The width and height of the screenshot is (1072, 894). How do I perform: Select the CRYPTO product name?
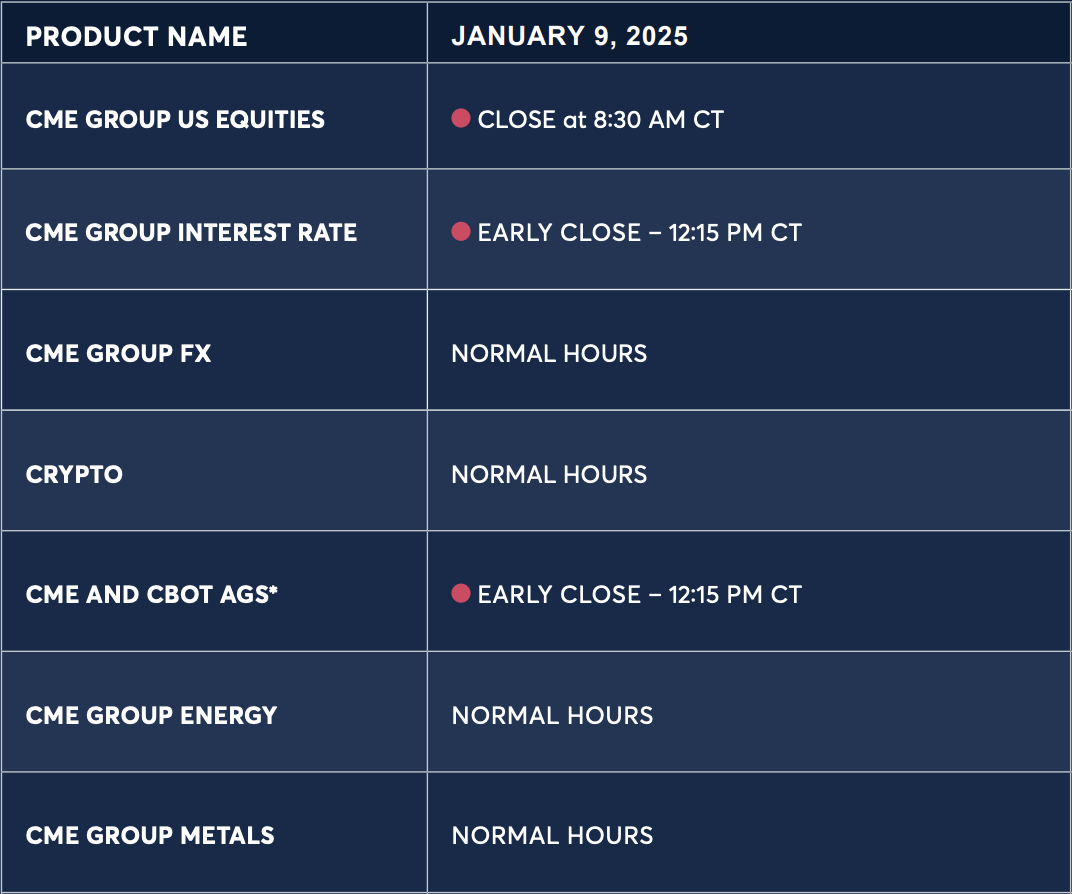pos(74,474)
